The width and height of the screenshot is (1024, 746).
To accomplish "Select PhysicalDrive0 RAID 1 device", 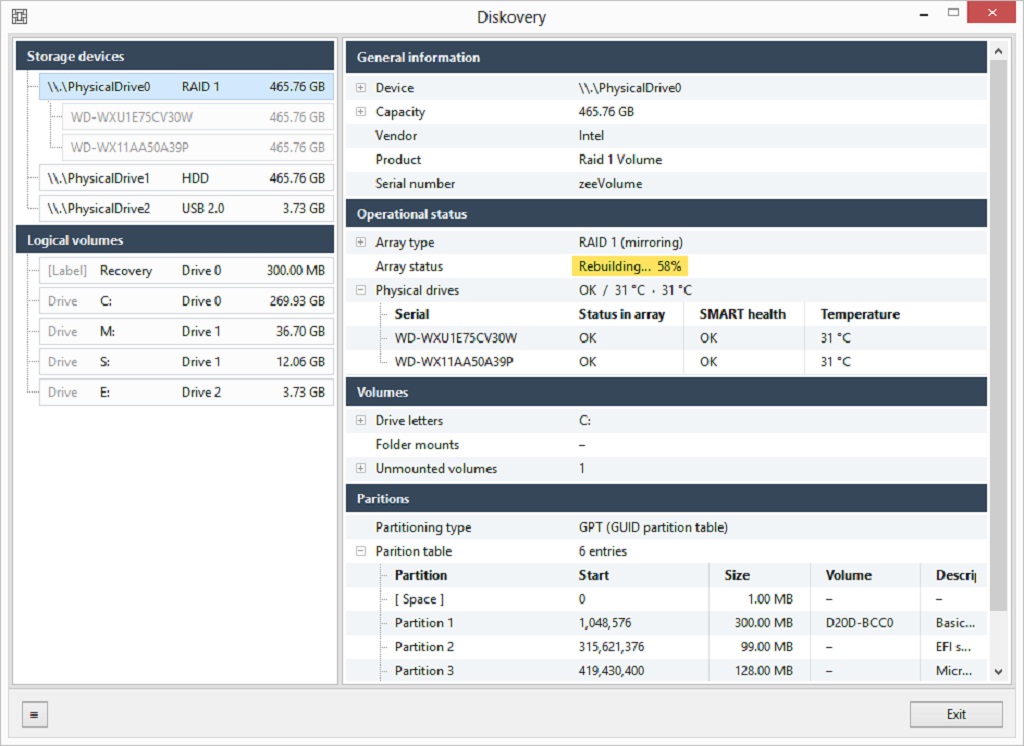I will click(x=186, y=87).
